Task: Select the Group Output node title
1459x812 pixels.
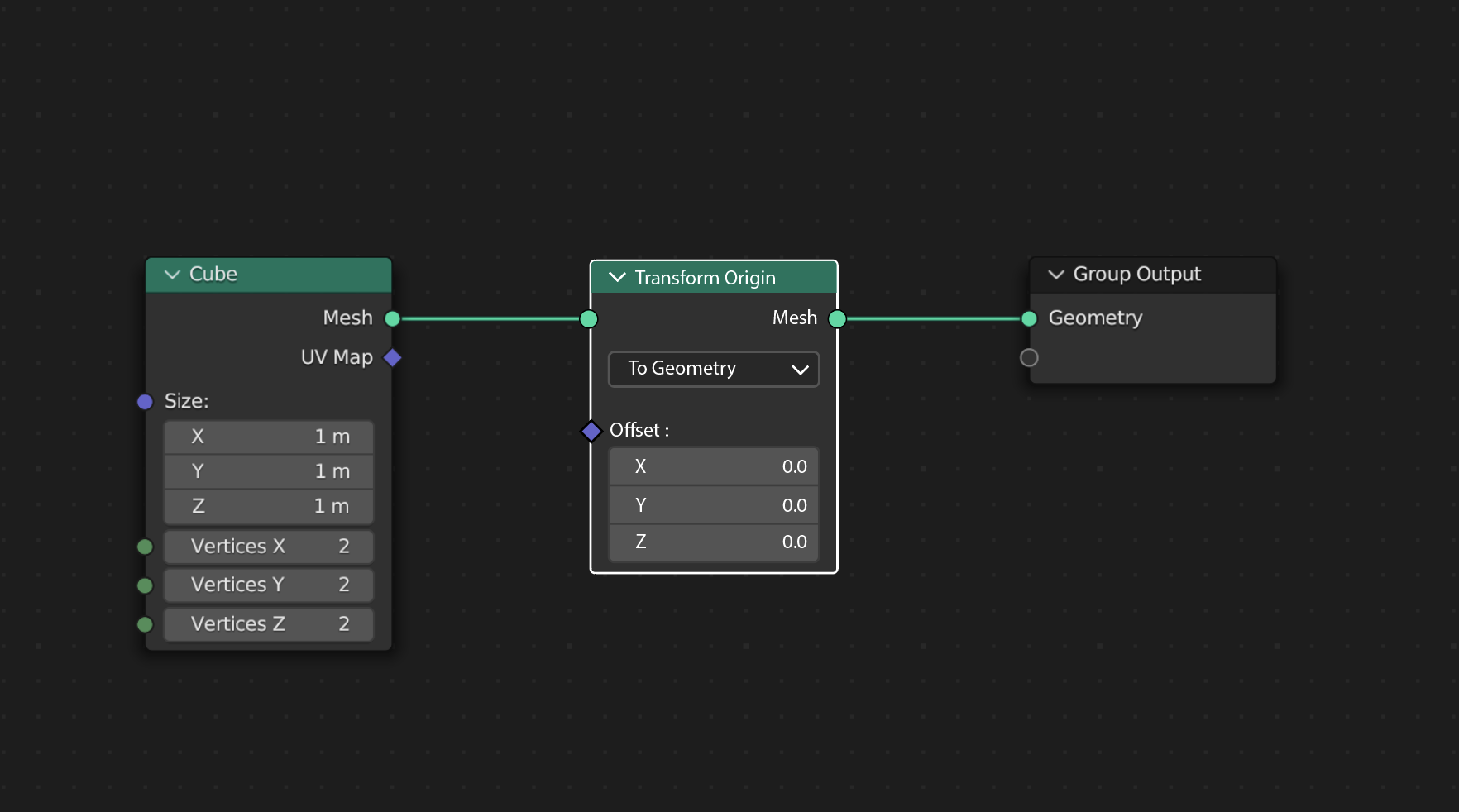Action: [x=1137, y=275]
